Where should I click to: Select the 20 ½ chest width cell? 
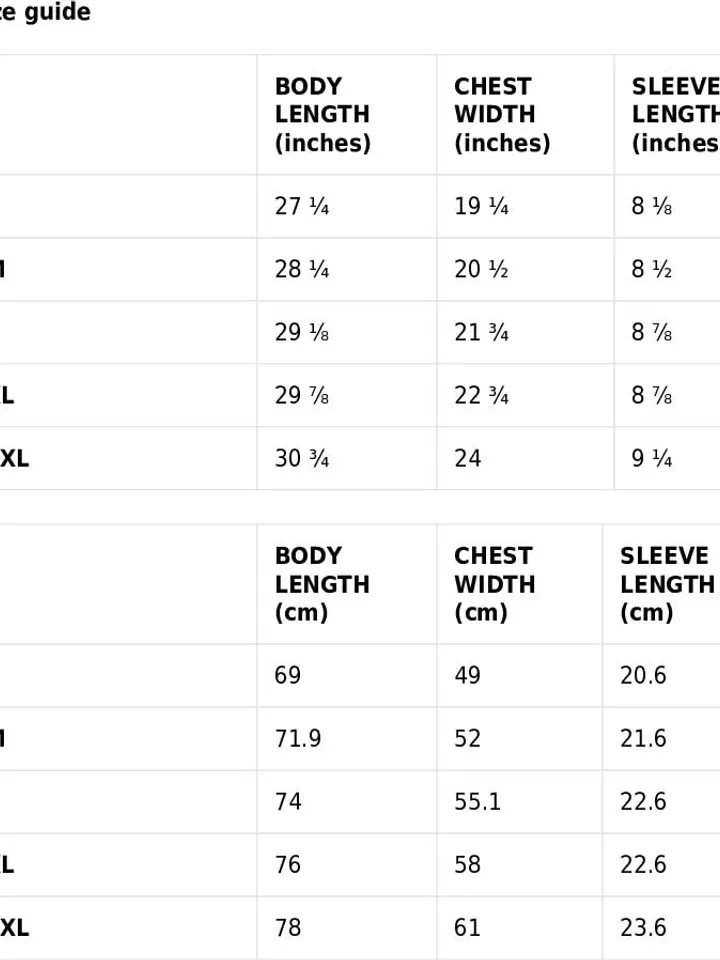tap(525, 269)
